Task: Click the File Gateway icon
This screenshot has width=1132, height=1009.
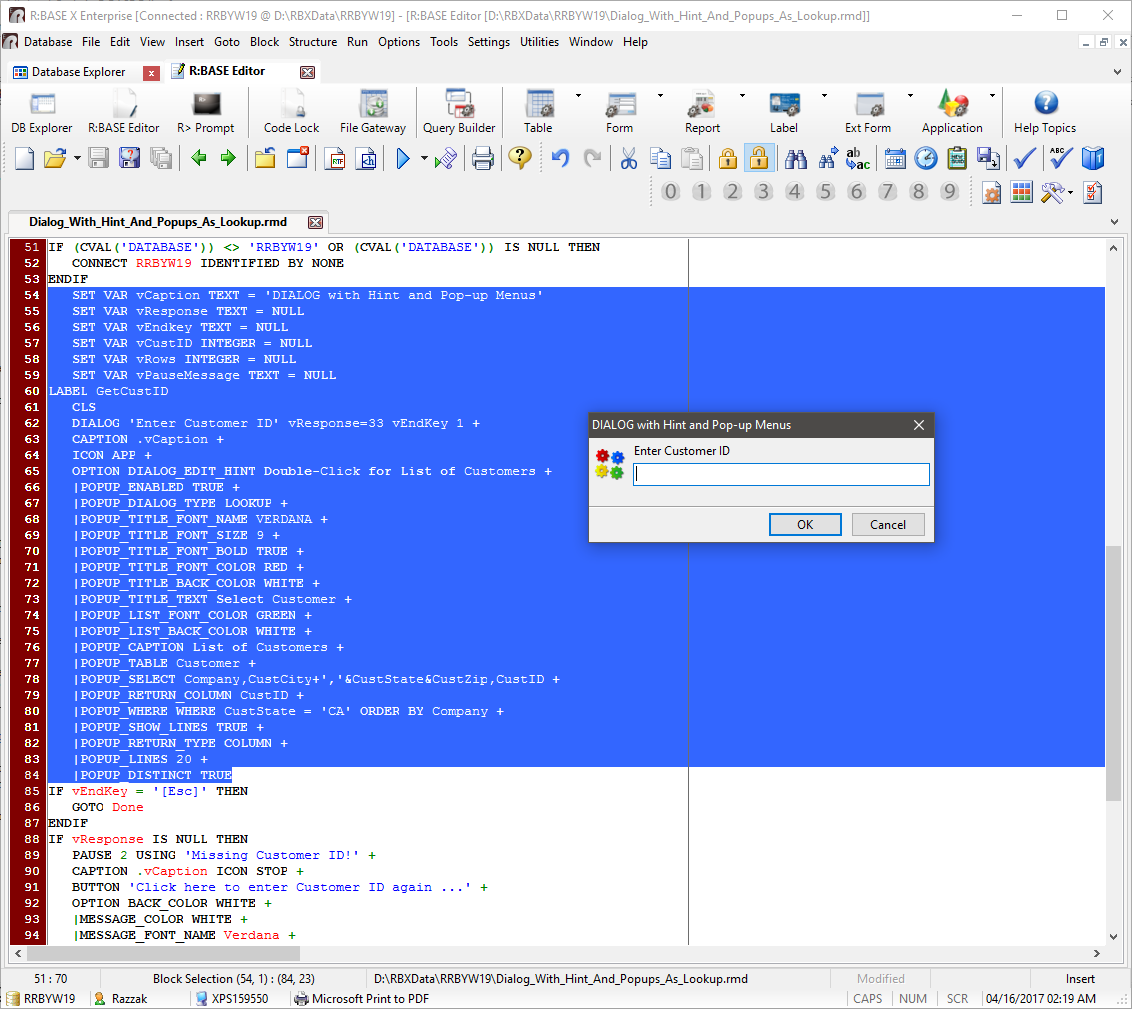Action: point(372,111)
